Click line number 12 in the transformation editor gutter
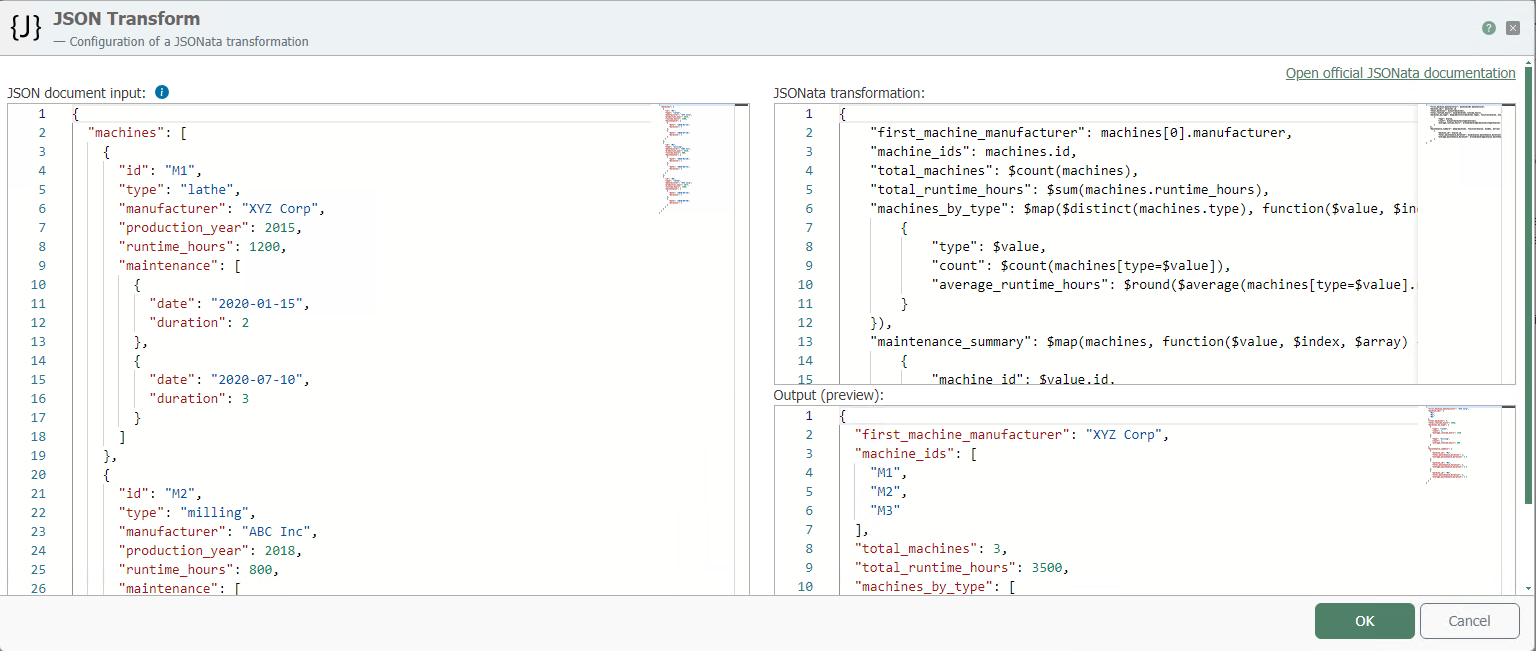 805,323
